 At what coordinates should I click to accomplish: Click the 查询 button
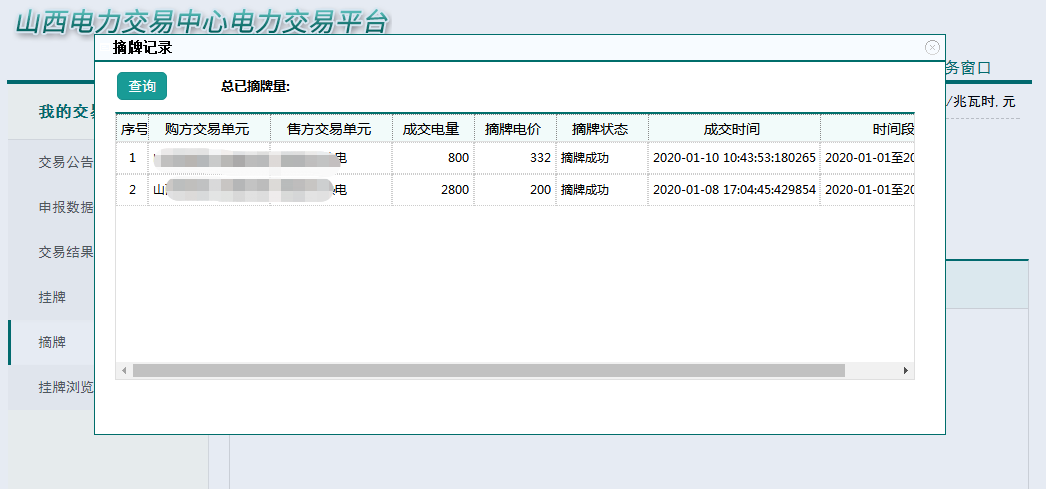pyautogui.click(x=142, y=87)
